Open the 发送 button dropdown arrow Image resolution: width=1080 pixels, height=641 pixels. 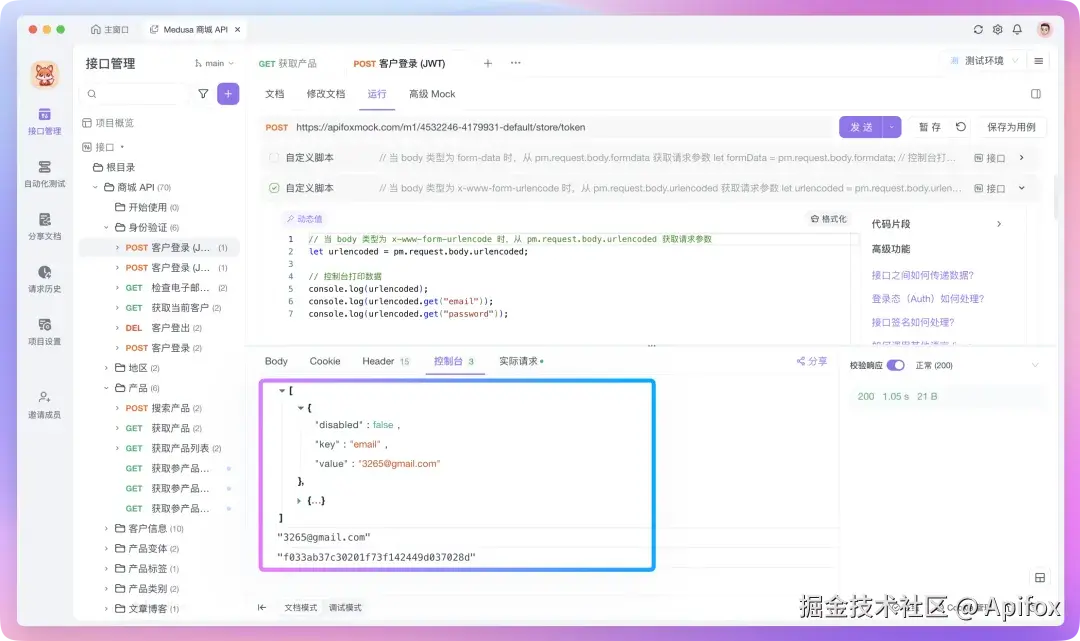click(892, 127)
